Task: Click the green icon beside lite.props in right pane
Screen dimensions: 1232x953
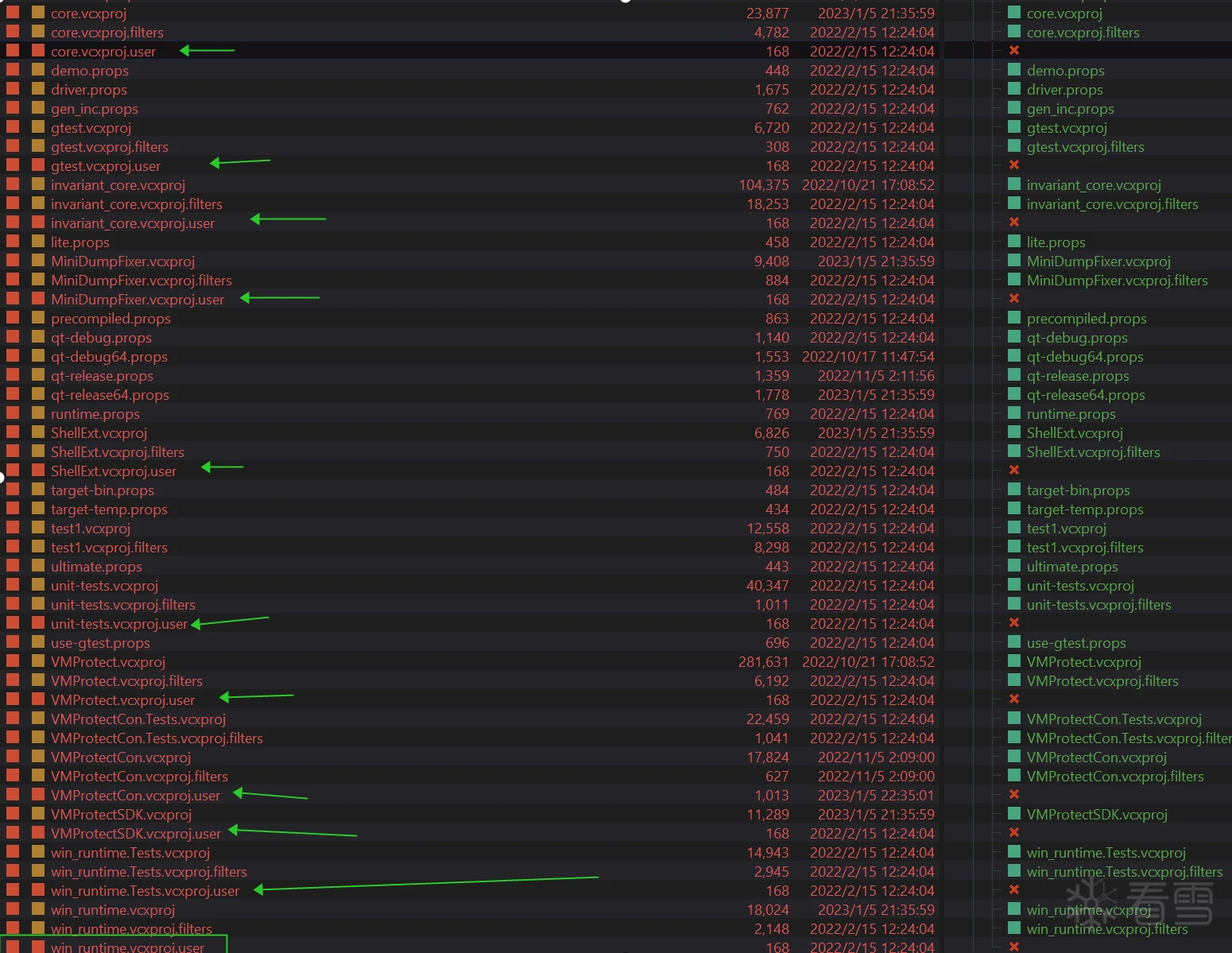Action: point(1014,242)
